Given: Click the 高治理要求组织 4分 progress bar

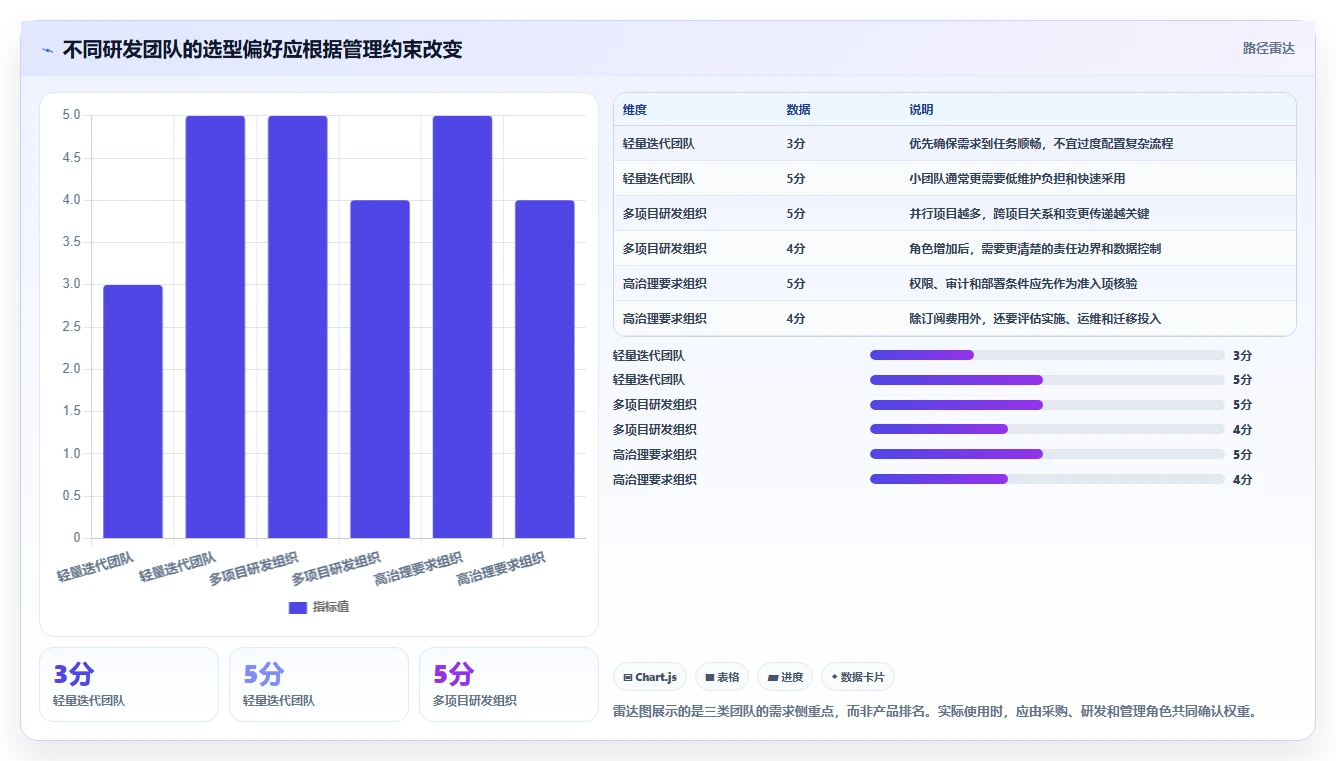Looking at the screenshot, I should click(1047, 479).
